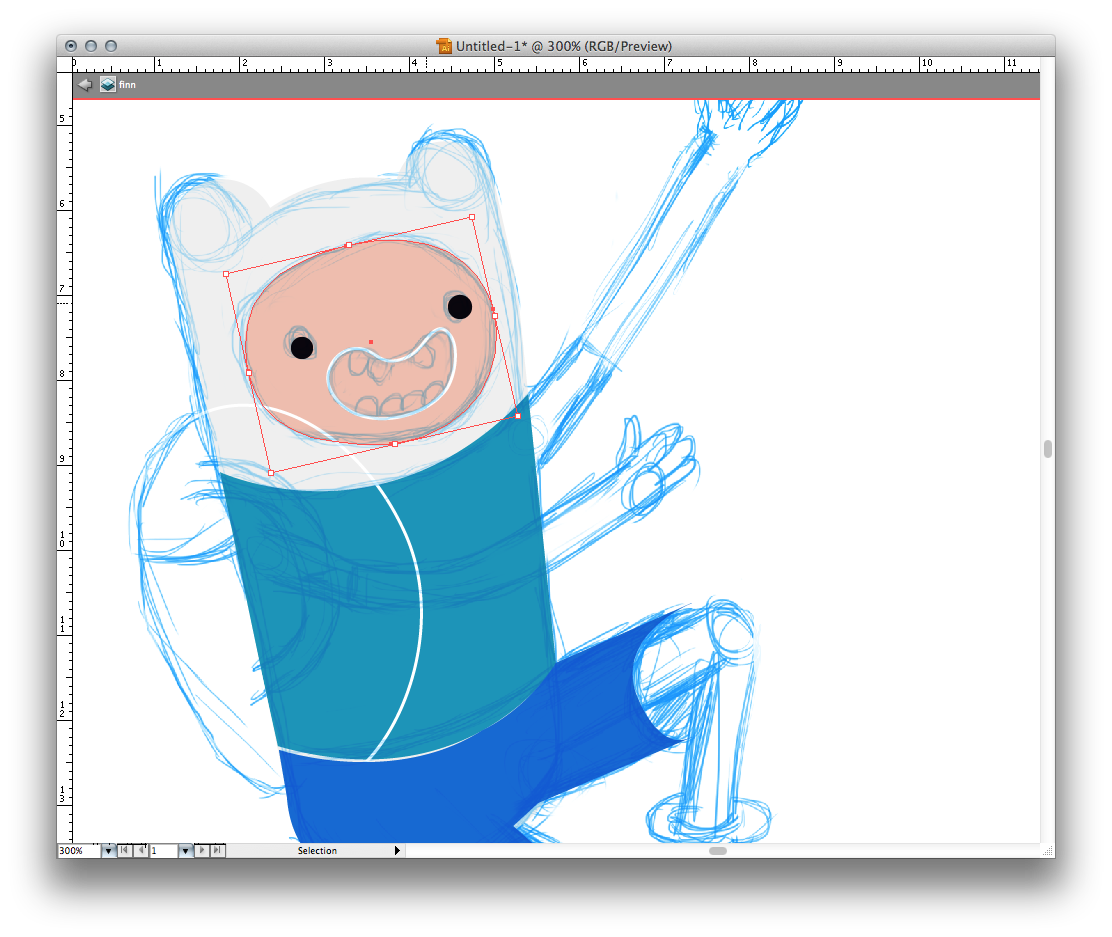This screenshot has width=1112, height=937.
Task: Open the artboard number dropdown
Action: 185,851
